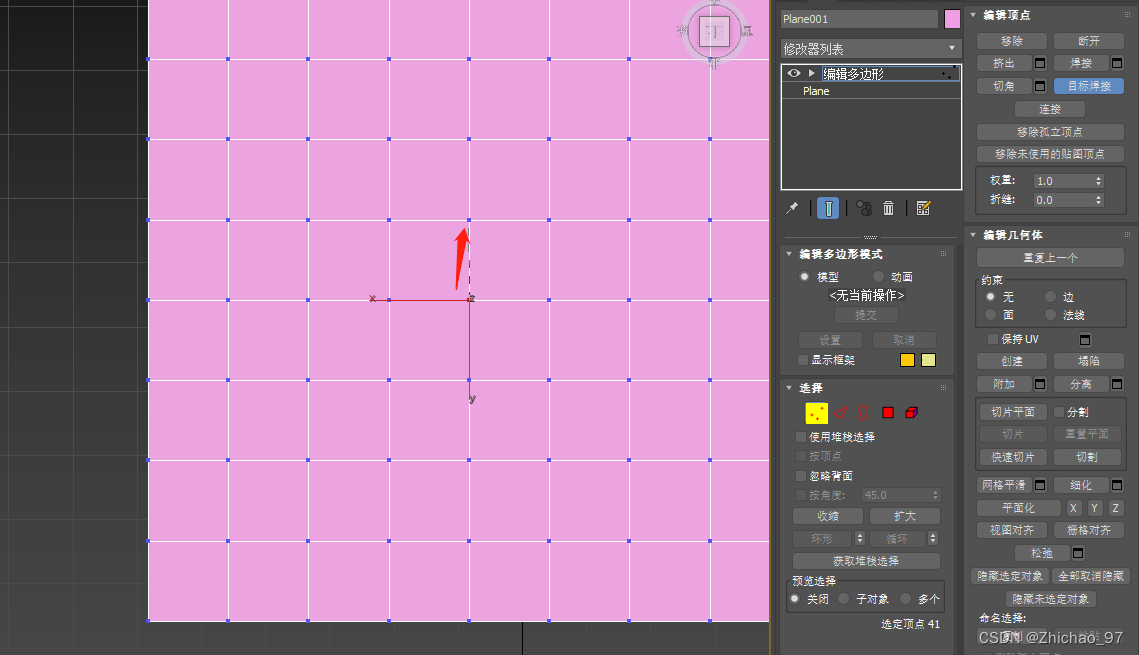This screenshot has height=655, width=1139.
Task: Toggle eye visibility of 编辑多边形 modifier
Action: click(x=793, y=73)
